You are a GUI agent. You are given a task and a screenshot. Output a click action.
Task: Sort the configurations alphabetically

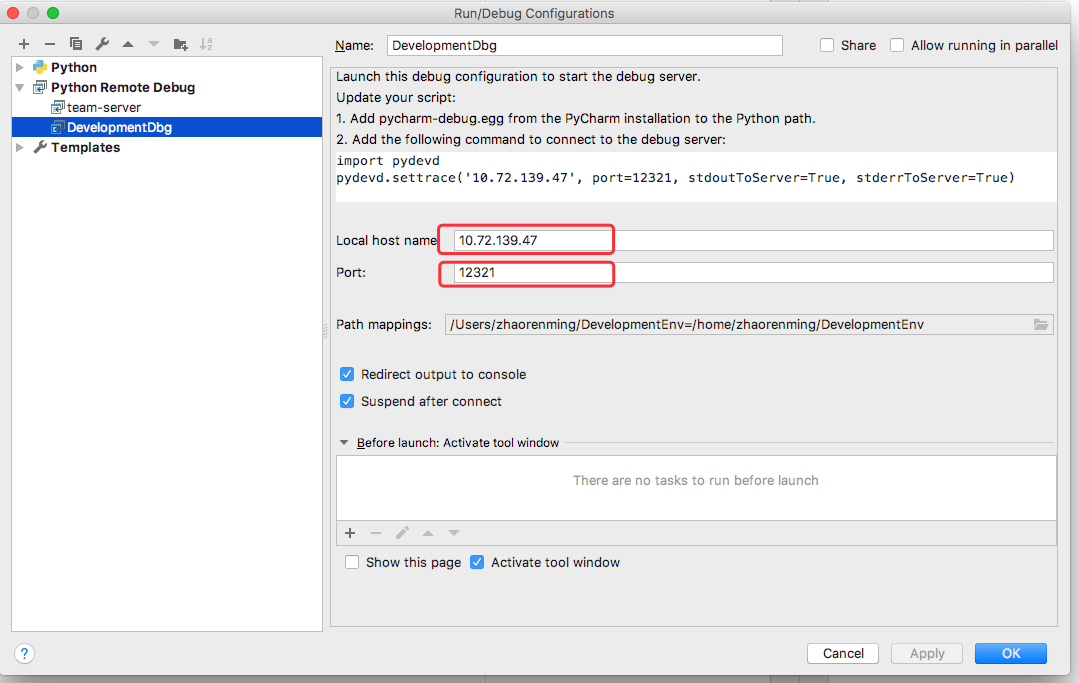(x=206, y=44)
